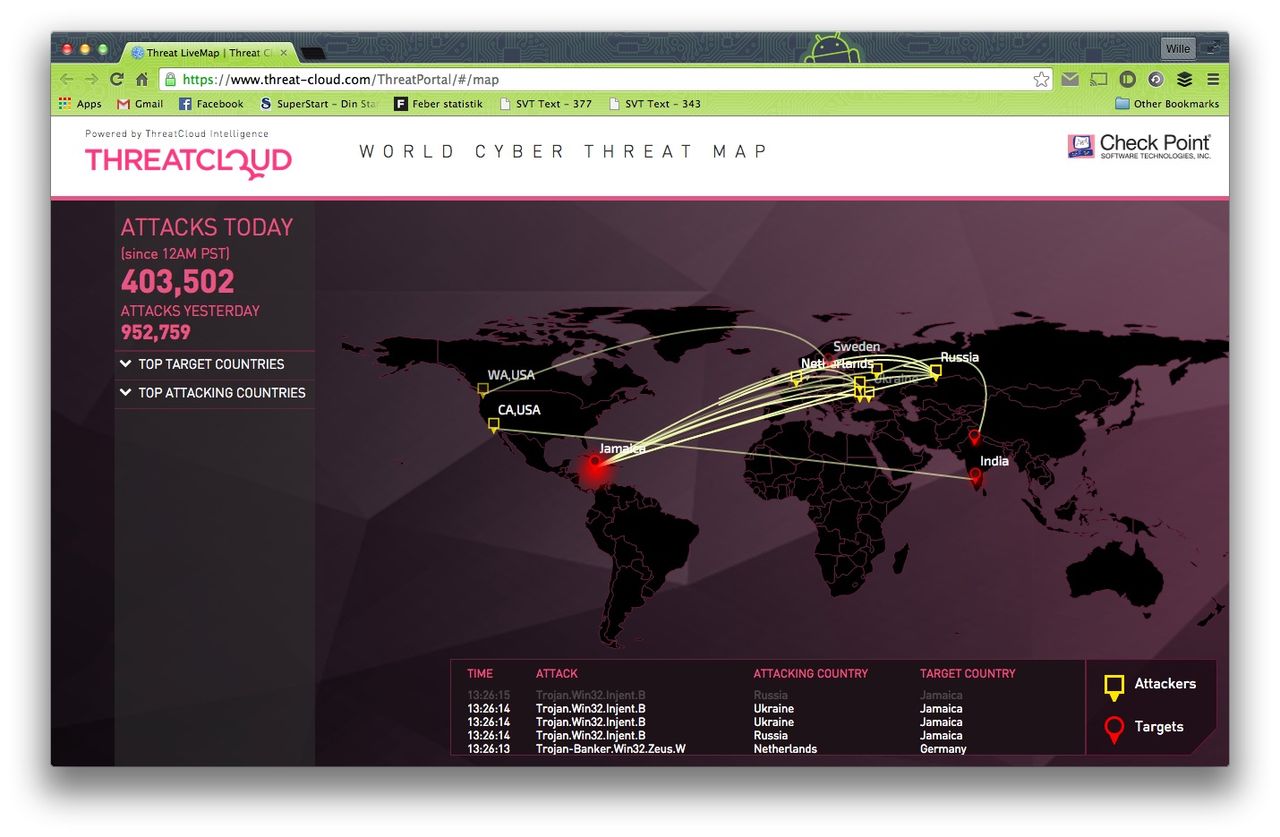The width and height of the screenshot is (1280, 837).
Task: Open the Feber statistik bookmark
Action: [x=438, y=104]
